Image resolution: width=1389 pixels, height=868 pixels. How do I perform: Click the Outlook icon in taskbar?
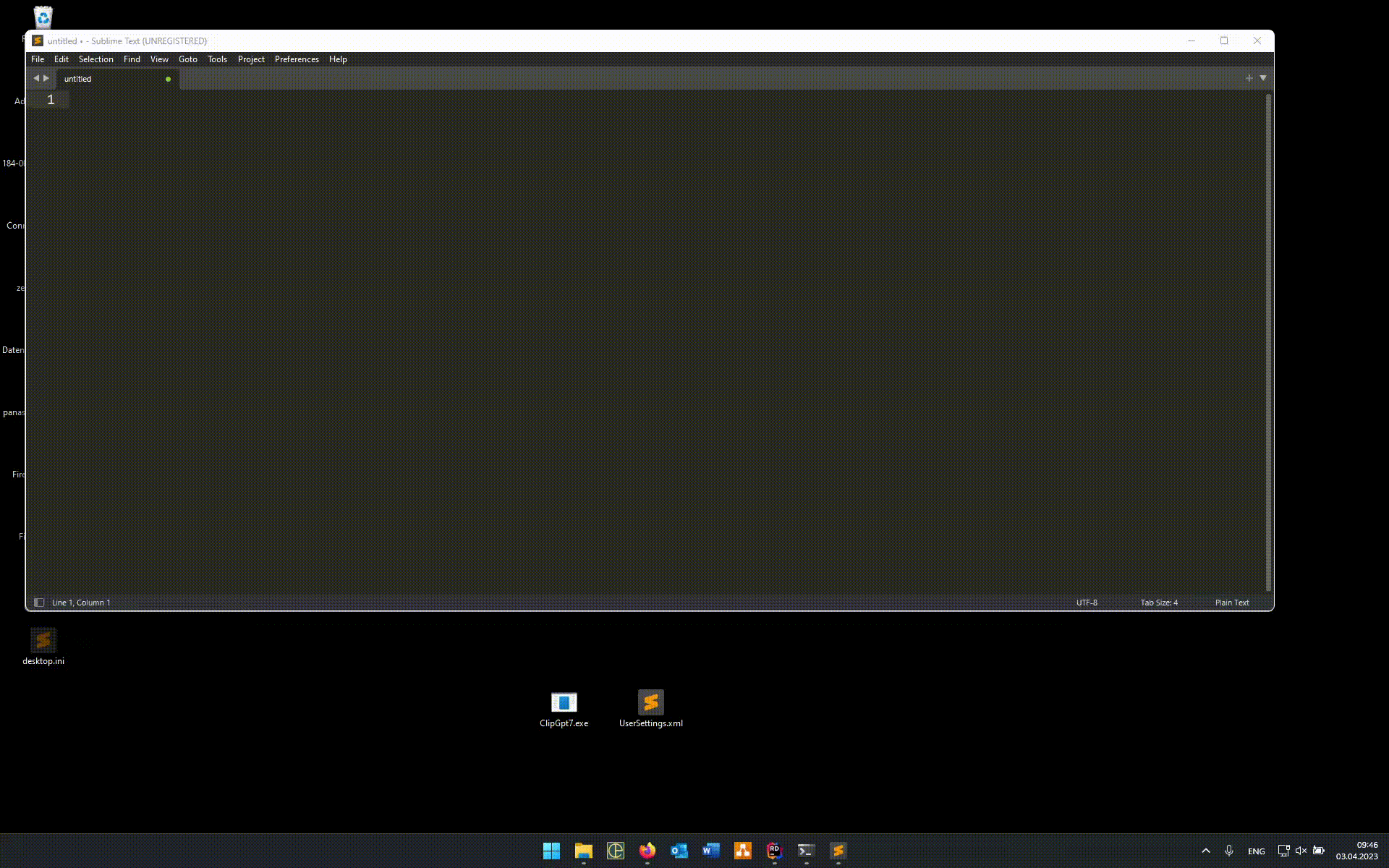(x=679, y=851)
